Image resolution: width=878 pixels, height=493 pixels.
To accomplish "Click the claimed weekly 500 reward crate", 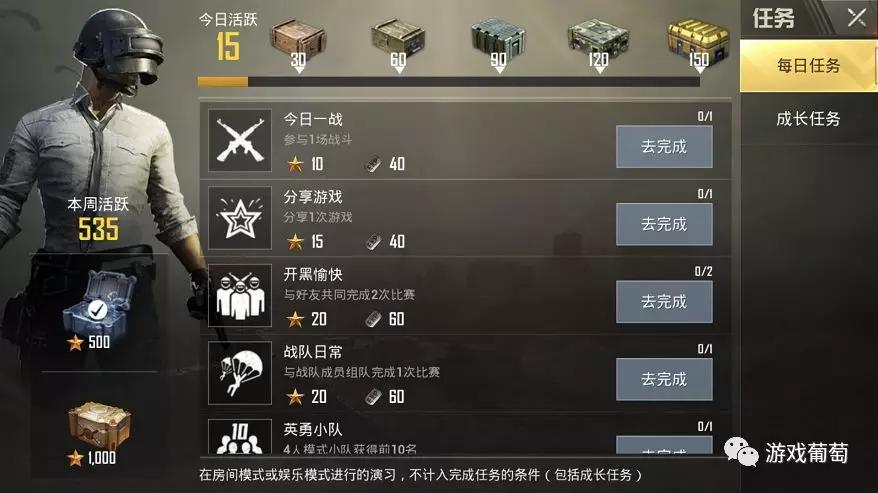I will [99, 304].
